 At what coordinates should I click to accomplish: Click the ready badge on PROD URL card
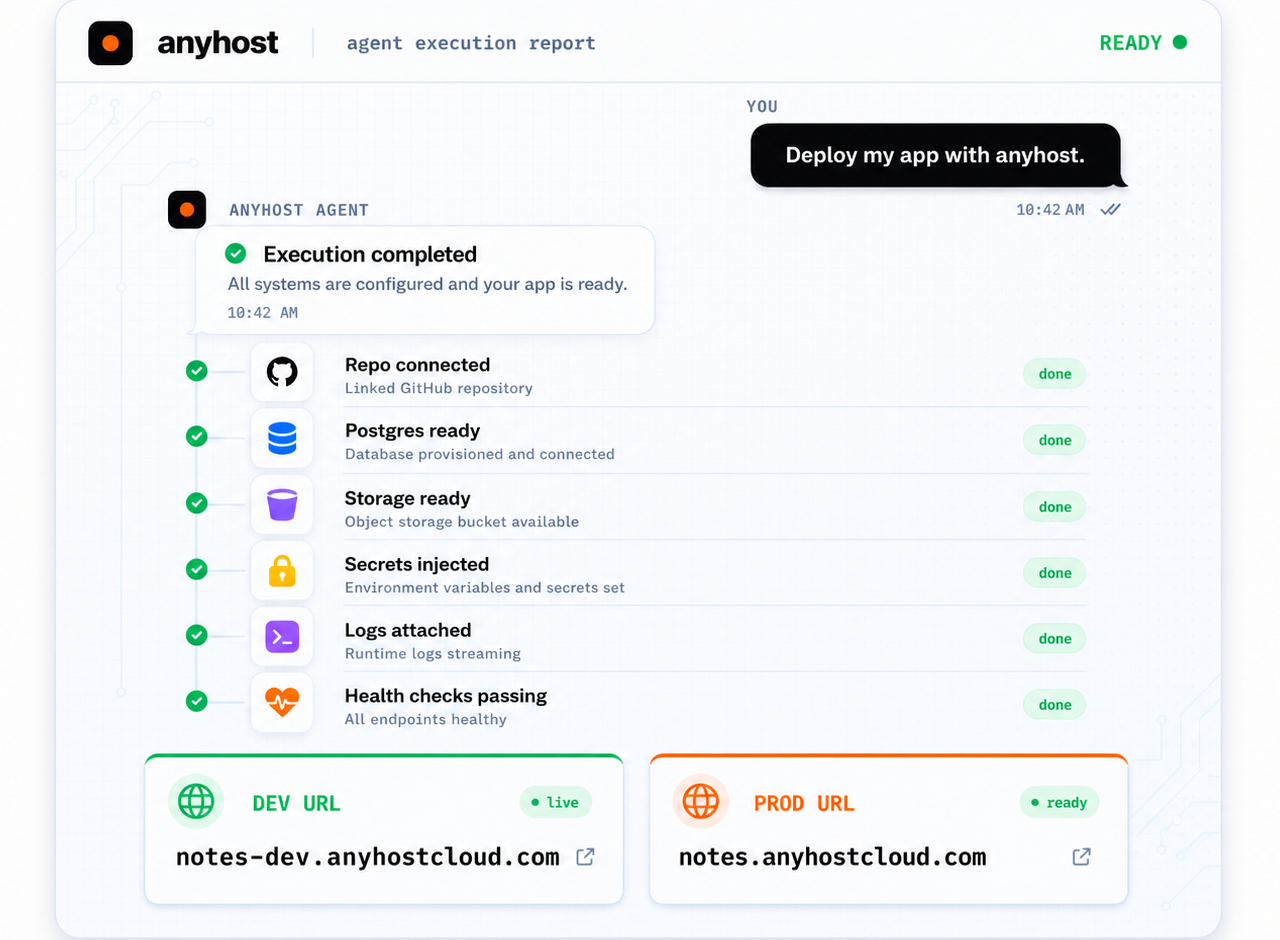pos(1060,802)
